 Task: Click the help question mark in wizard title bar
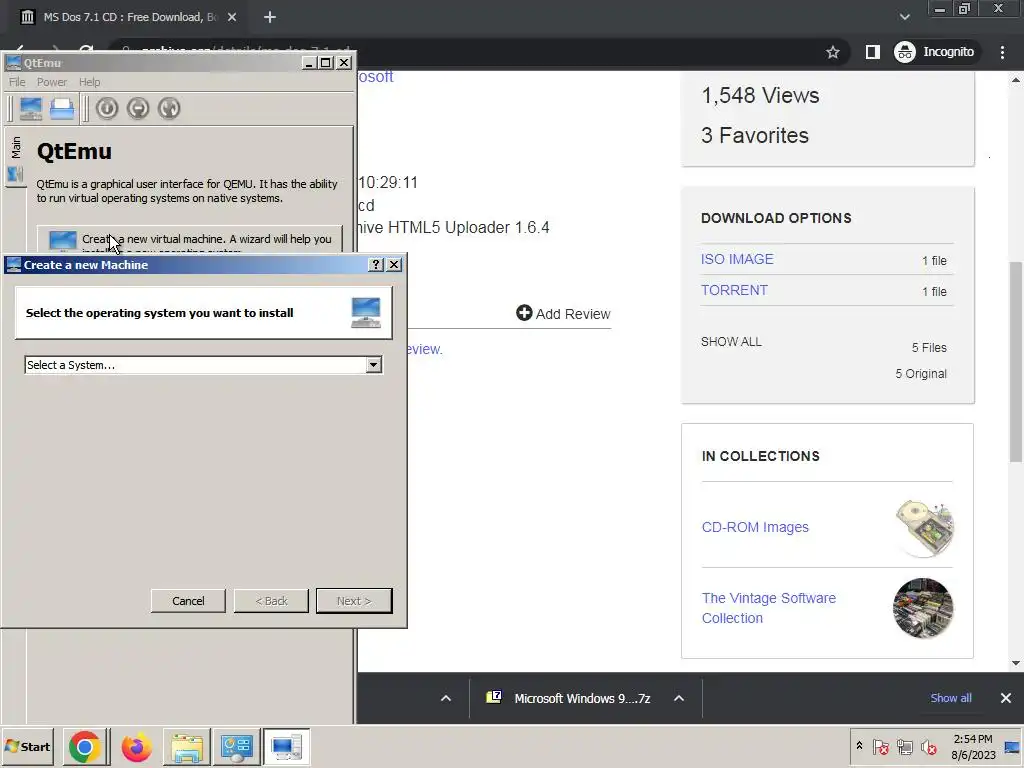click(376, 264)
